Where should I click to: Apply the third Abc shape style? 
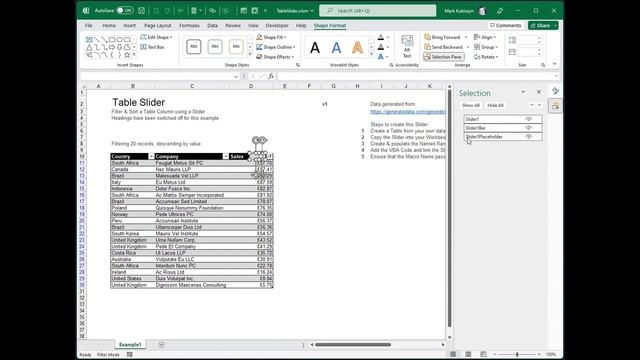pos(236,47)
